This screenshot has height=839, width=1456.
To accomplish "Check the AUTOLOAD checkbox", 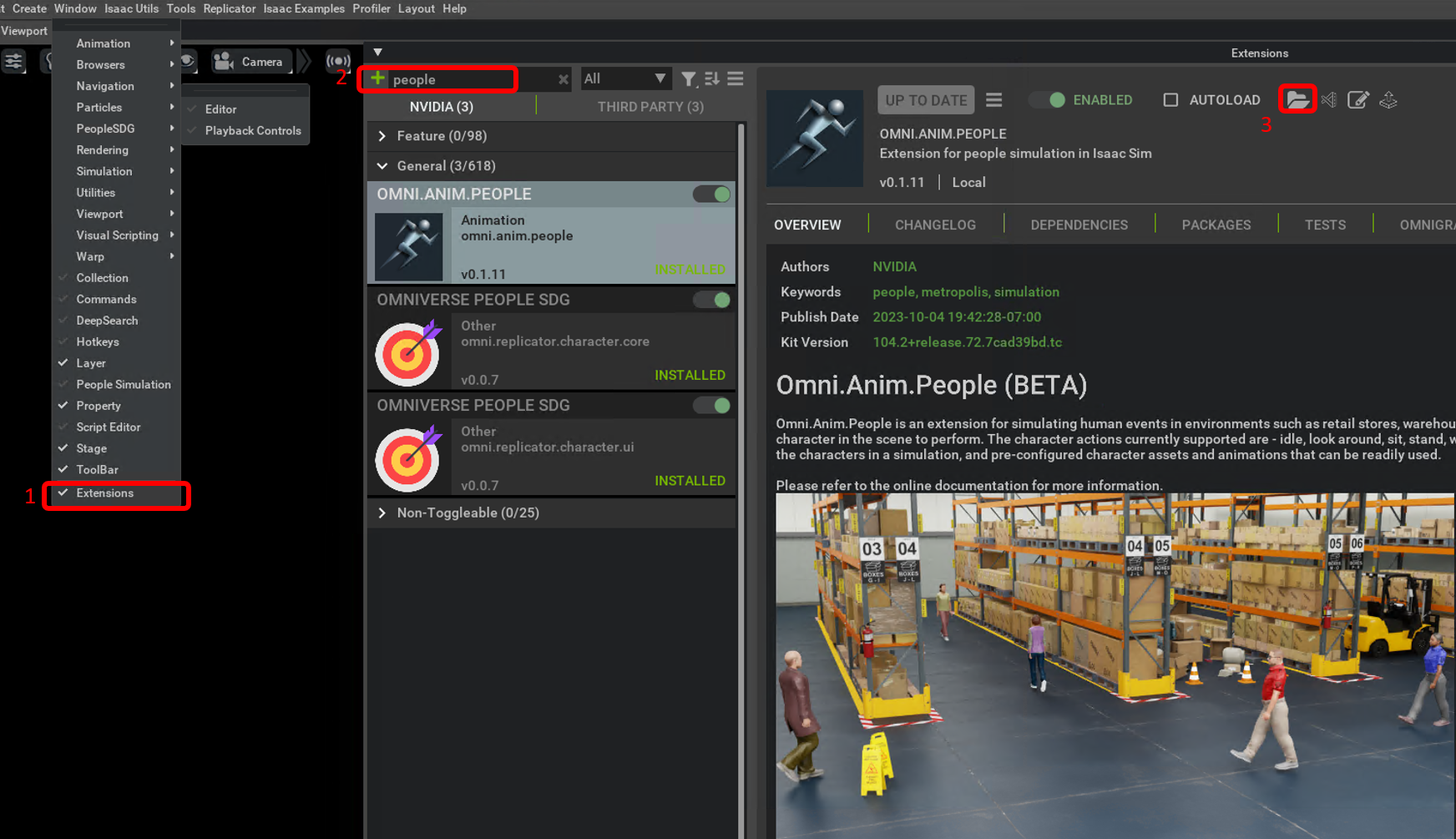I will click(x=1170, y=100).
